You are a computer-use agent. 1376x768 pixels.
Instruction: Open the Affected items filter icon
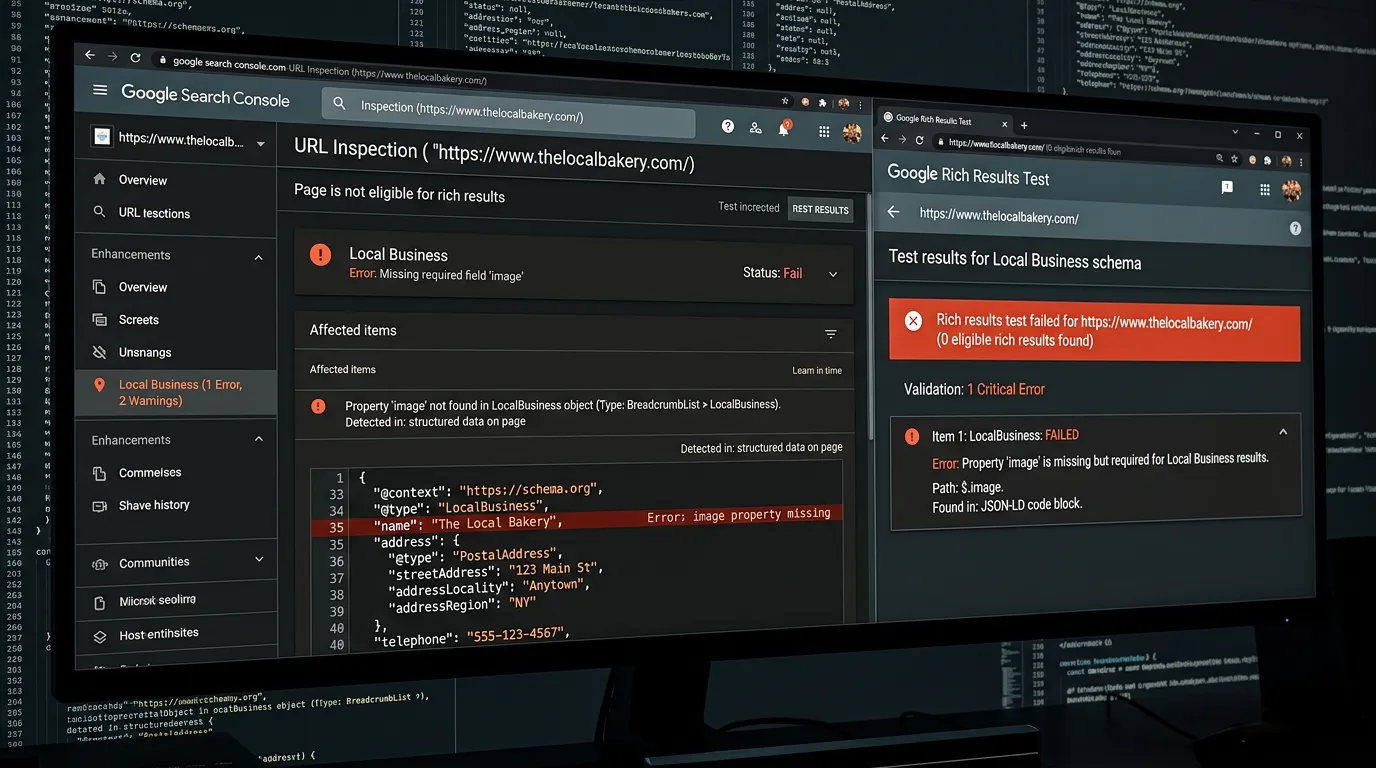(x=830, y=334)
